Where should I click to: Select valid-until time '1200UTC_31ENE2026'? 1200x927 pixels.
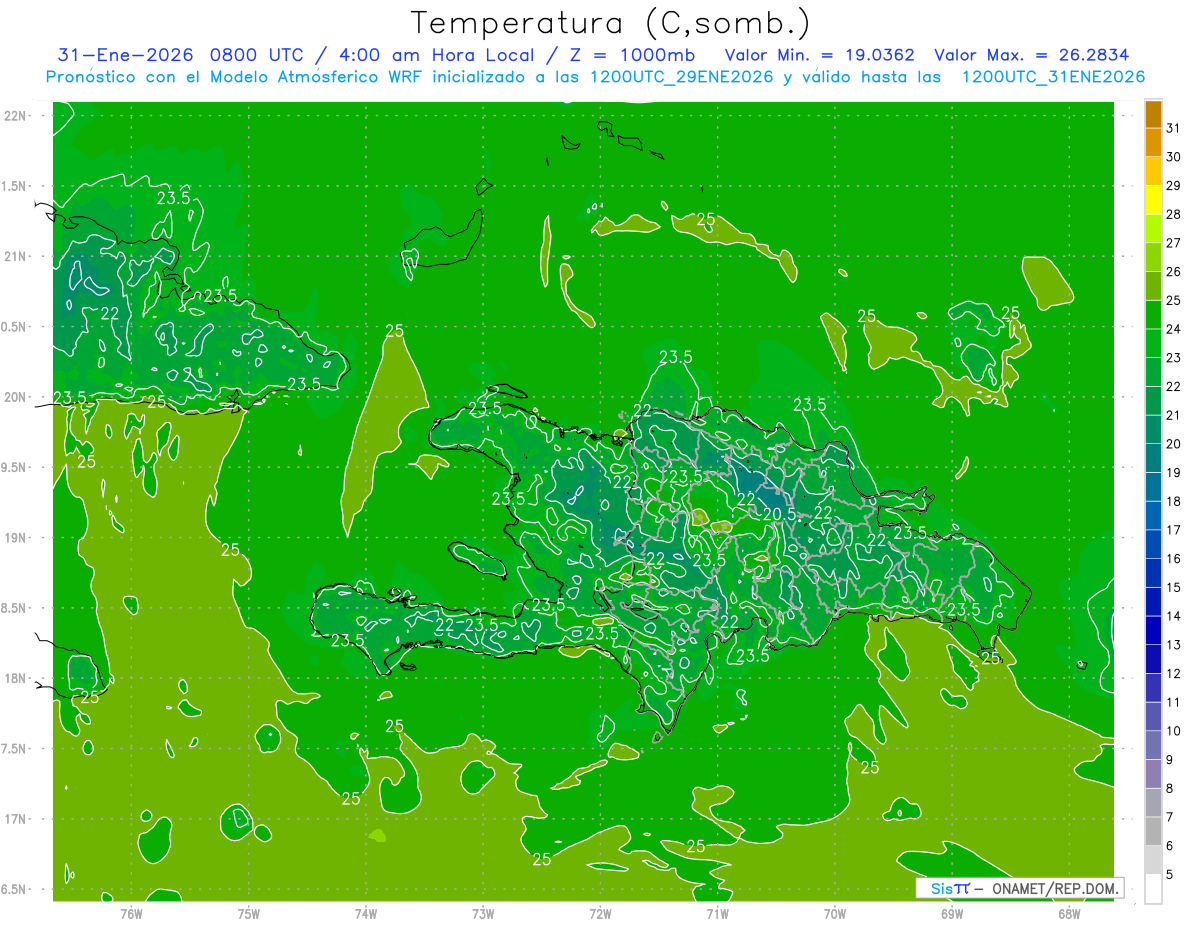point(1053,77)
